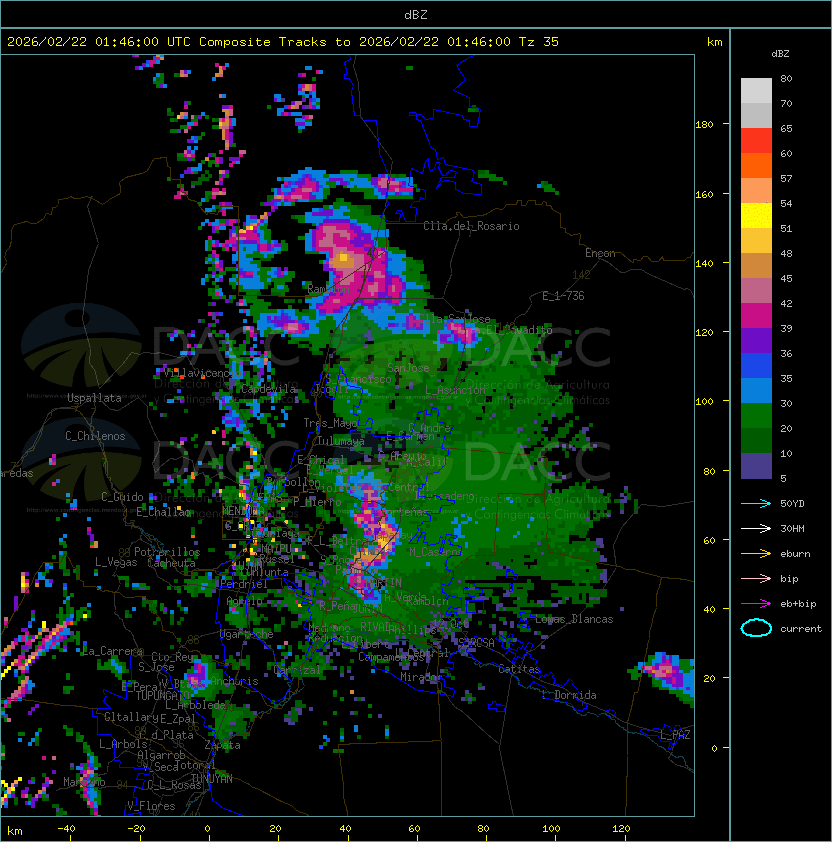Click the orange-yellow storm core near Ramblon
The image size is (832, 842).
pyautogui.click(x=343, y=260)
